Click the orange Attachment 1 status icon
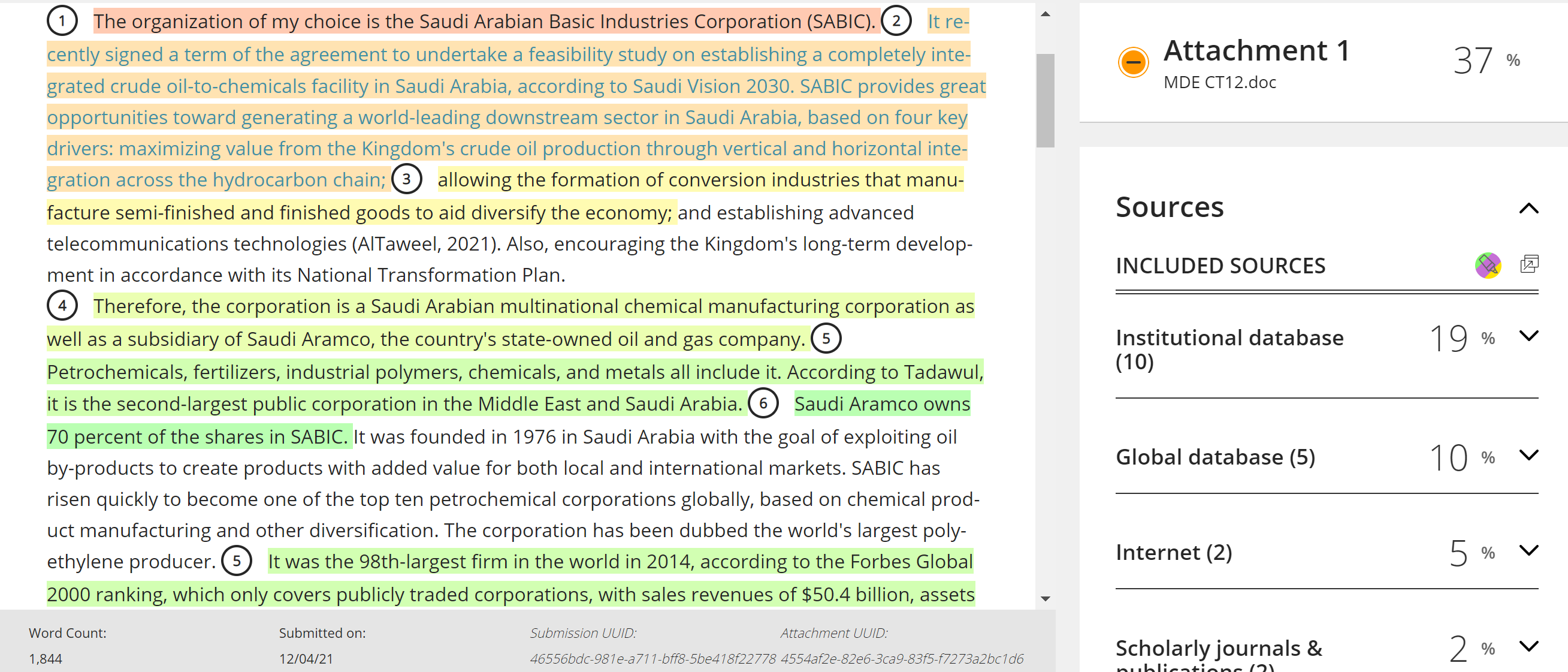 (1133, 62)
